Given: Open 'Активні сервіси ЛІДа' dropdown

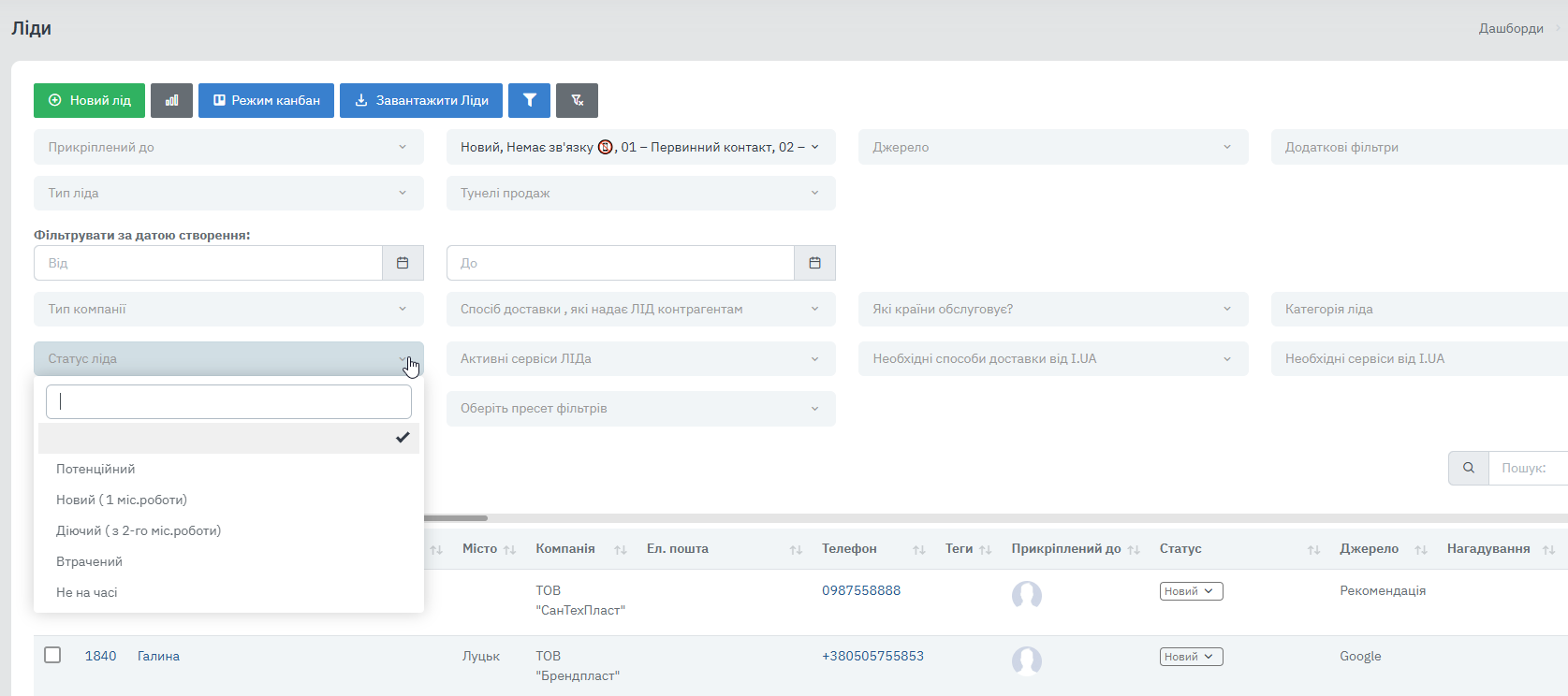Looking at the screenshot, I should [x=641, y=358].
